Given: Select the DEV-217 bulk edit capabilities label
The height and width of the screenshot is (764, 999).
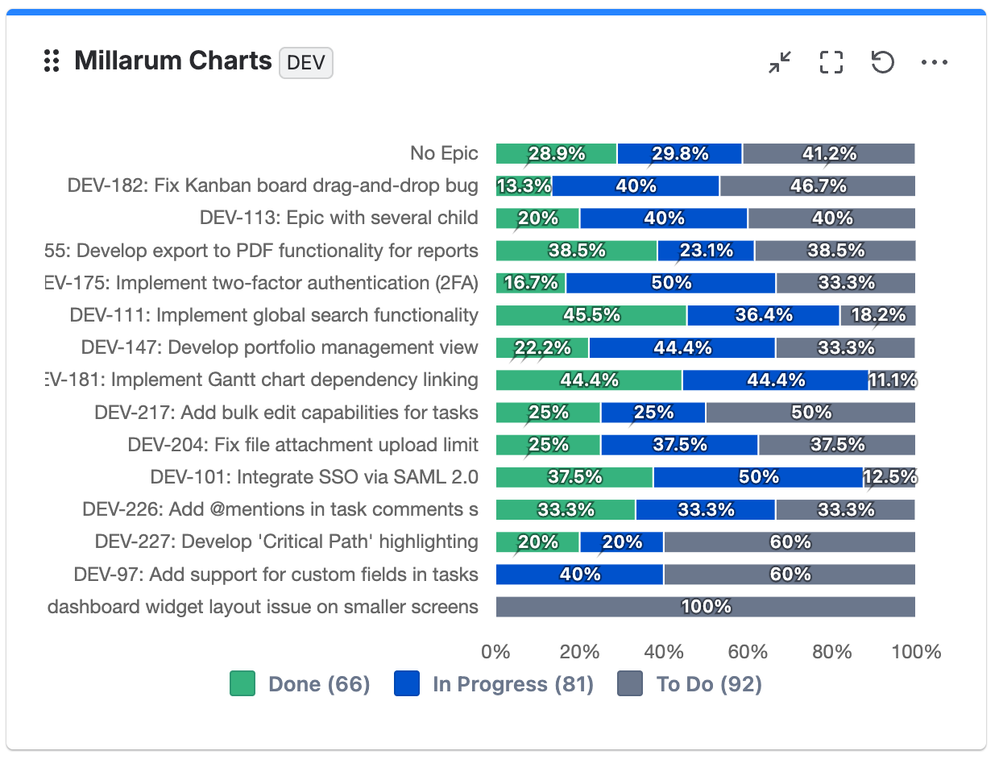Looking at the screenshot, I should click(x=286, y=412).
